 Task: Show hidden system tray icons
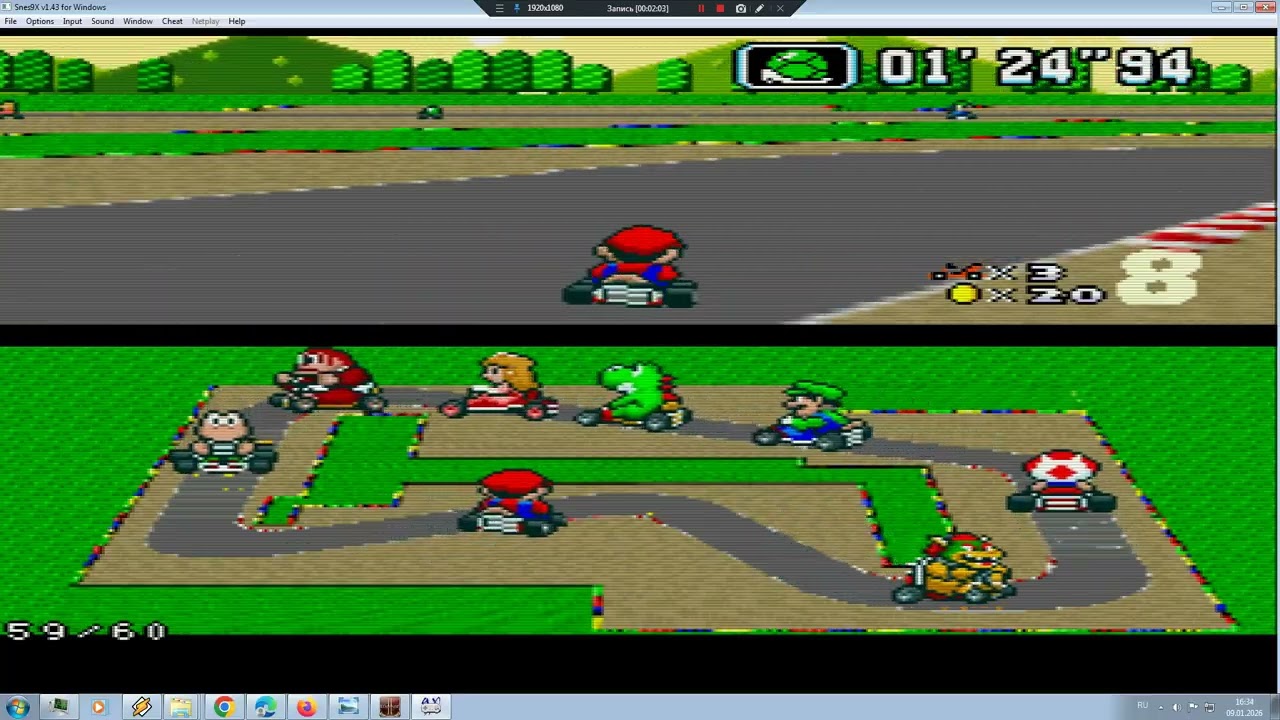(1161, 707)
